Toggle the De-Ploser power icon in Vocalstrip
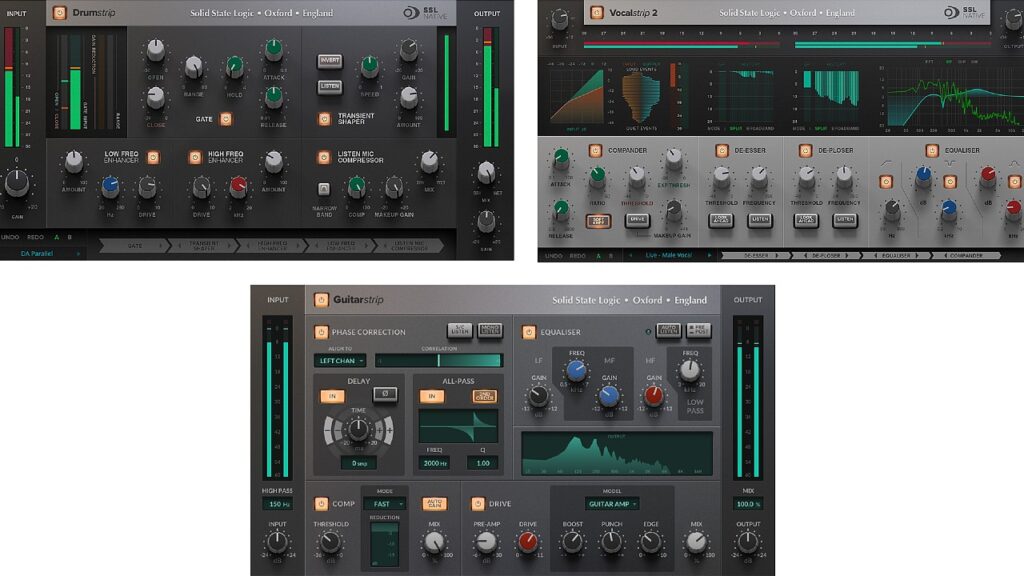Screen dimensions: 1024x576 point(806,148)
